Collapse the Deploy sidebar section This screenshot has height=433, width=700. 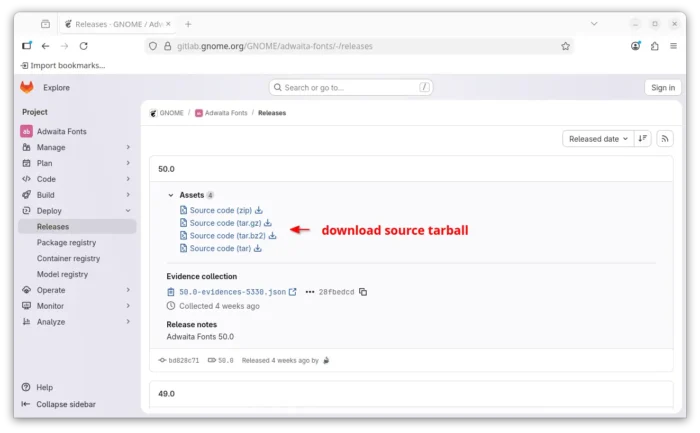[73, 211]
